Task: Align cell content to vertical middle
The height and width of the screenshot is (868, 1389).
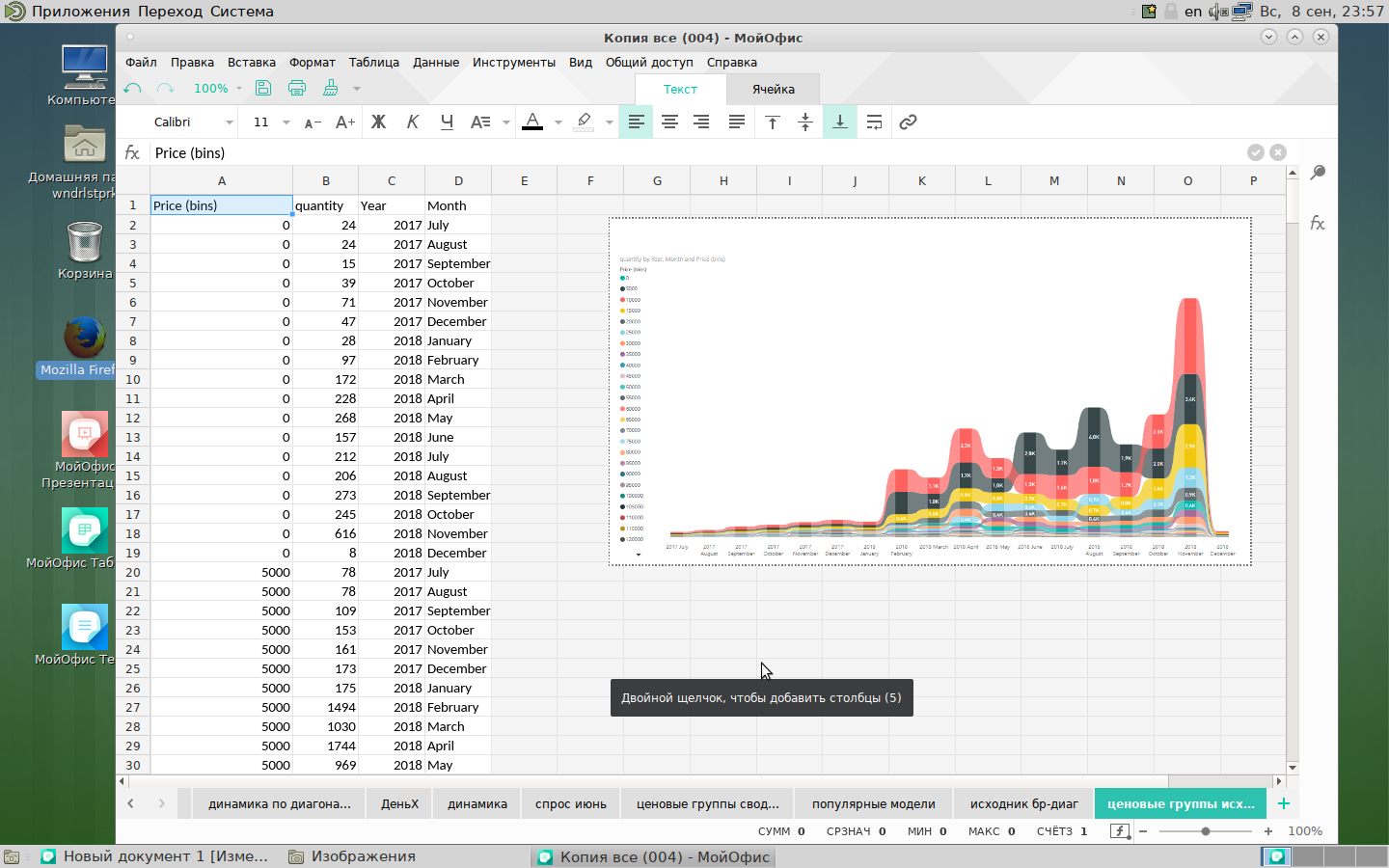Action: 805,122
